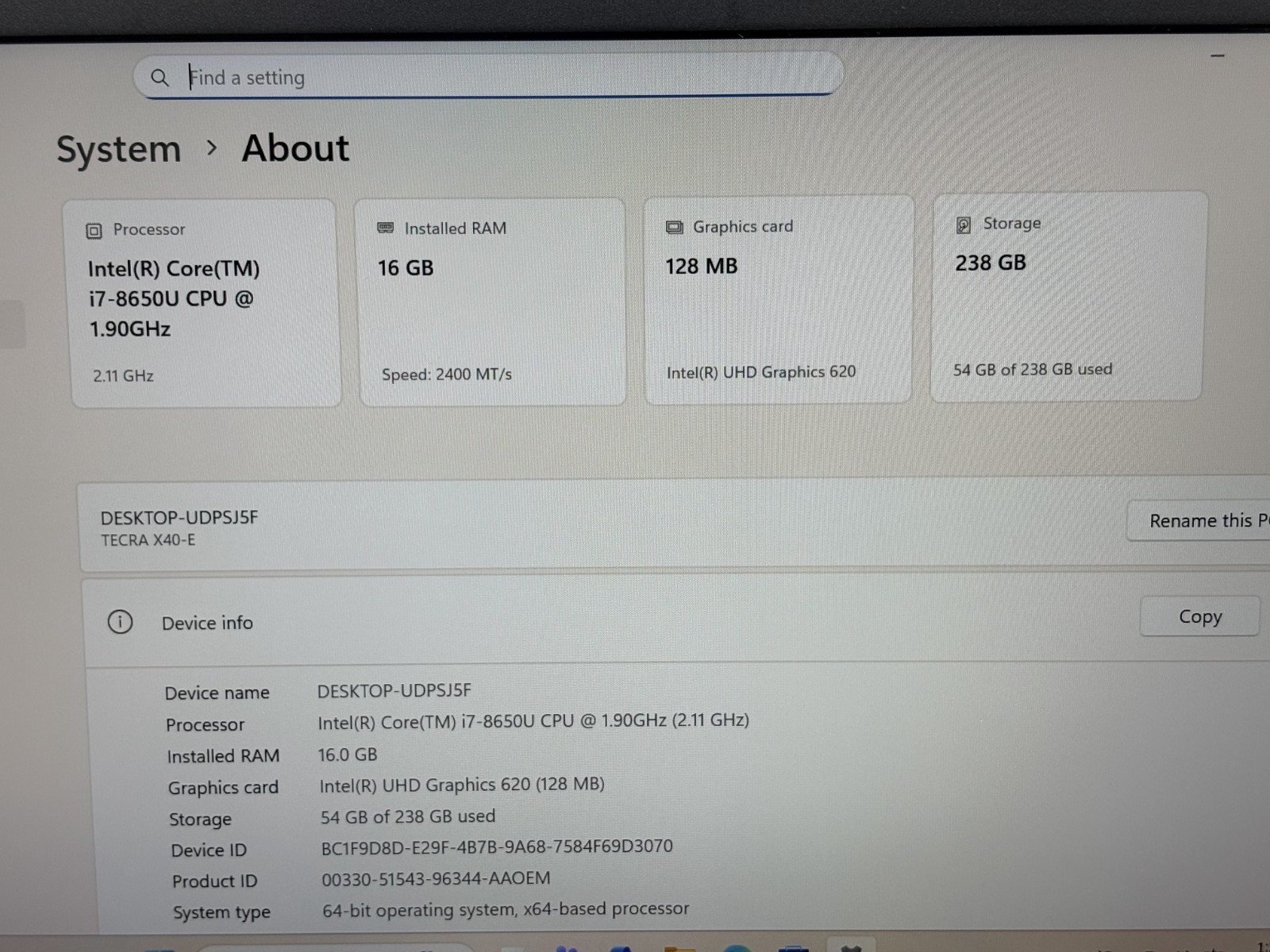Click the Storage drive icon
Screen dimensions: 1270x952
point(964,225)
